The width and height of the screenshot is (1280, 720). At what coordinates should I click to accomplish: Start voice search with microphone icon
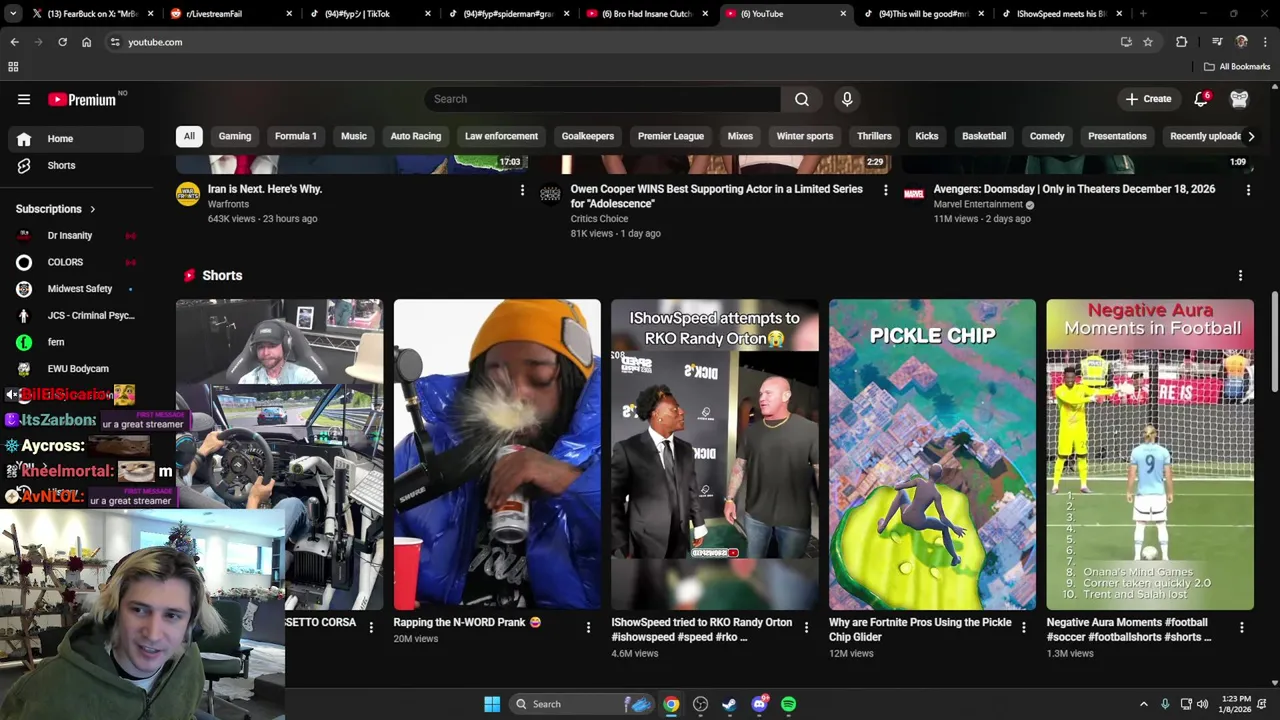coord(847,99)
